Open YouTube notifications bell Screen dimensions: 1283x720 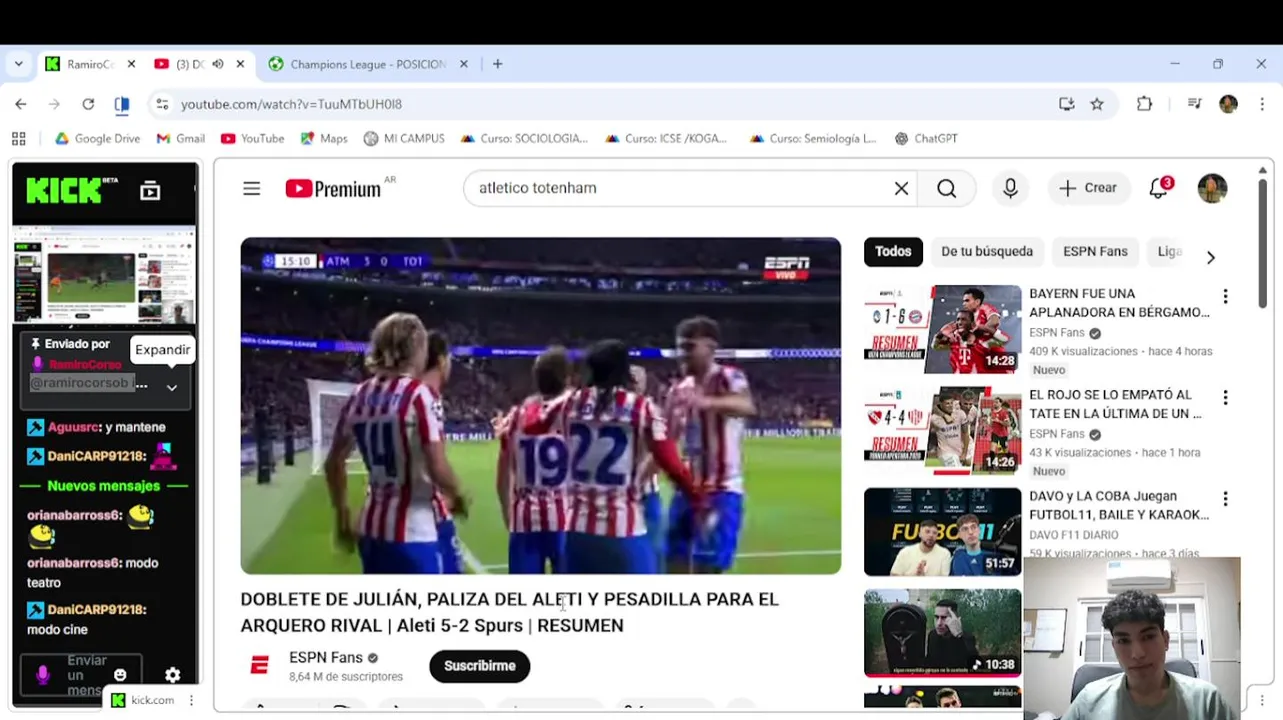(1160, 188)
